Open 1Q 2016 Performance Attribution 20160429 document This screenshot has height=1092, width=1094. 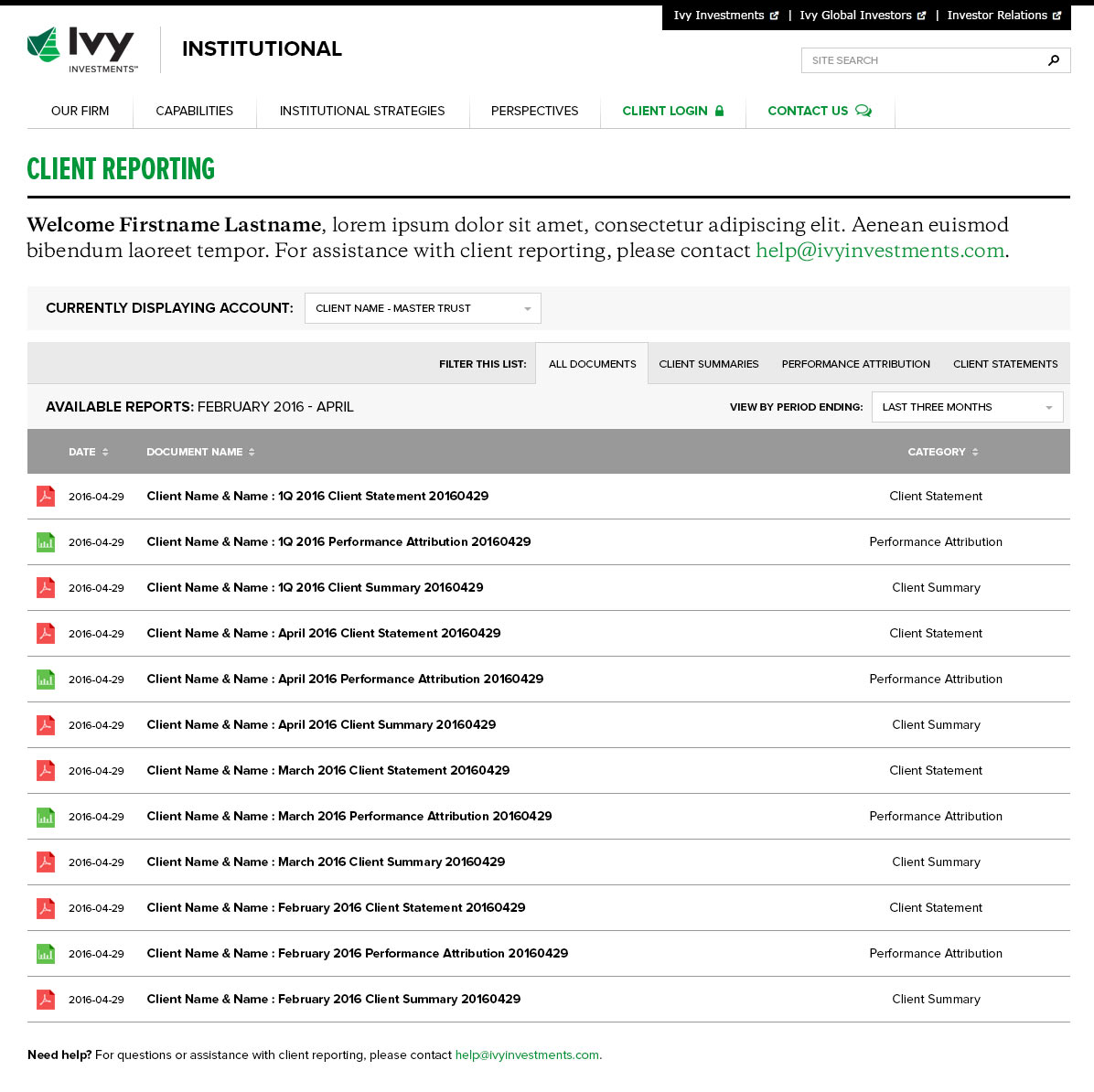(338, 542)
